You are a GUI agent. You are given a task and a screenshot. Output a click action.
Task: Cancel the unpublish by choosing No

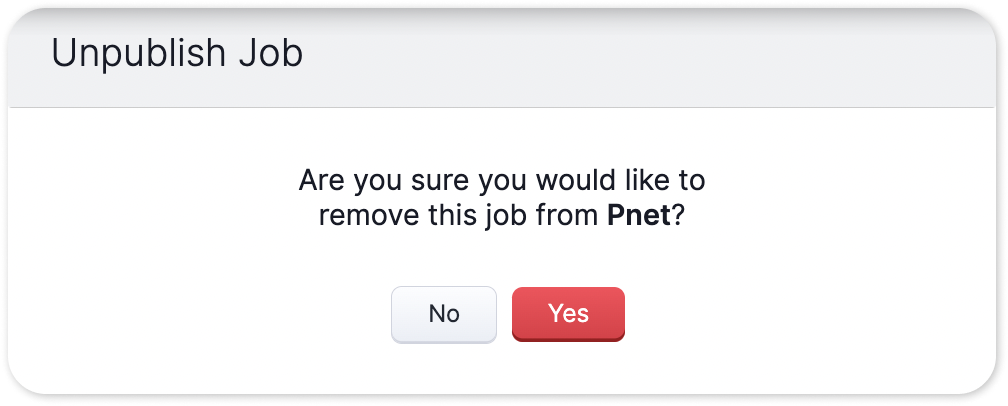tap(444, 314)
